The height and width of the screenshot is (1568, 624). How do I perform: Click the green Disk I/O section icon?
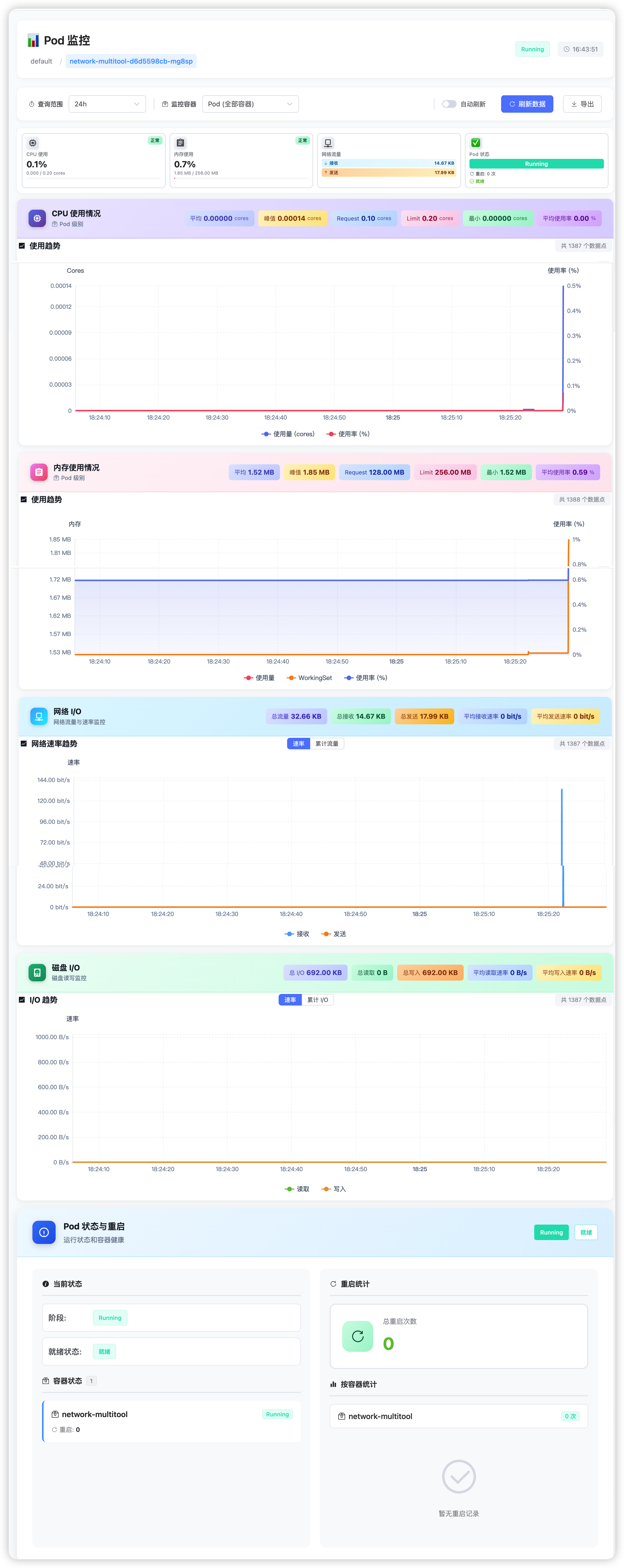tap(37, 972)
